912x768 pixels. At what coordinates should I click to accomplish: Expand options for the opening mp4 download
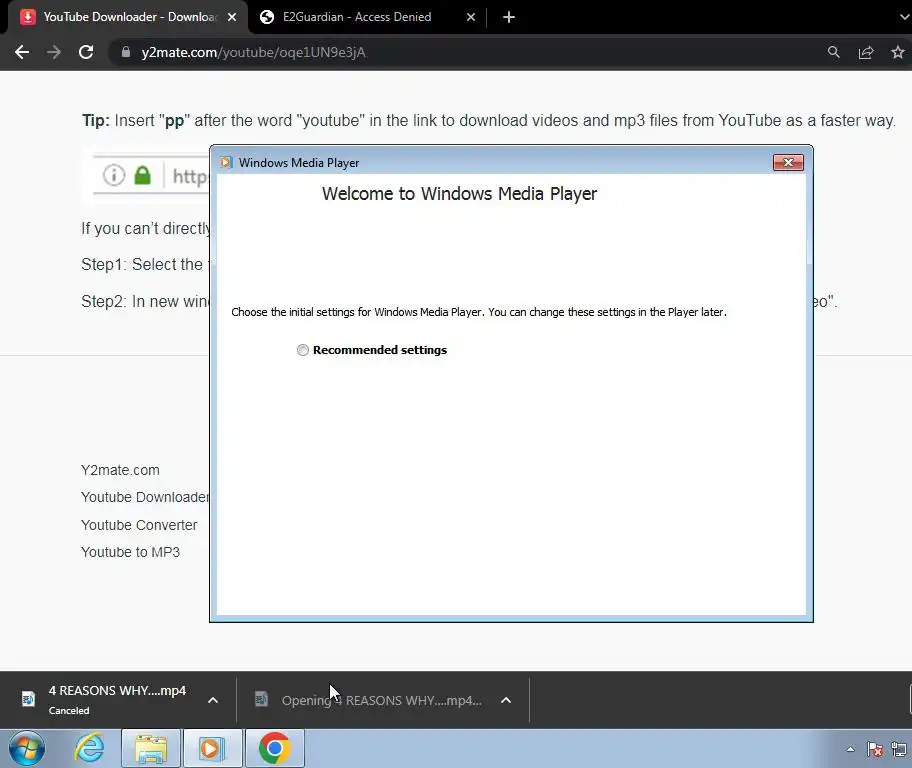506,700
